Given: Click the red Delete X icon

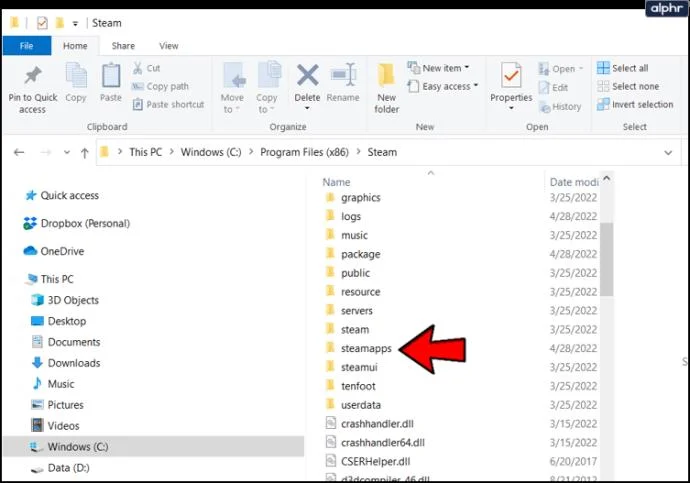Looking at the screenshot, I should (x=307, y=75).
